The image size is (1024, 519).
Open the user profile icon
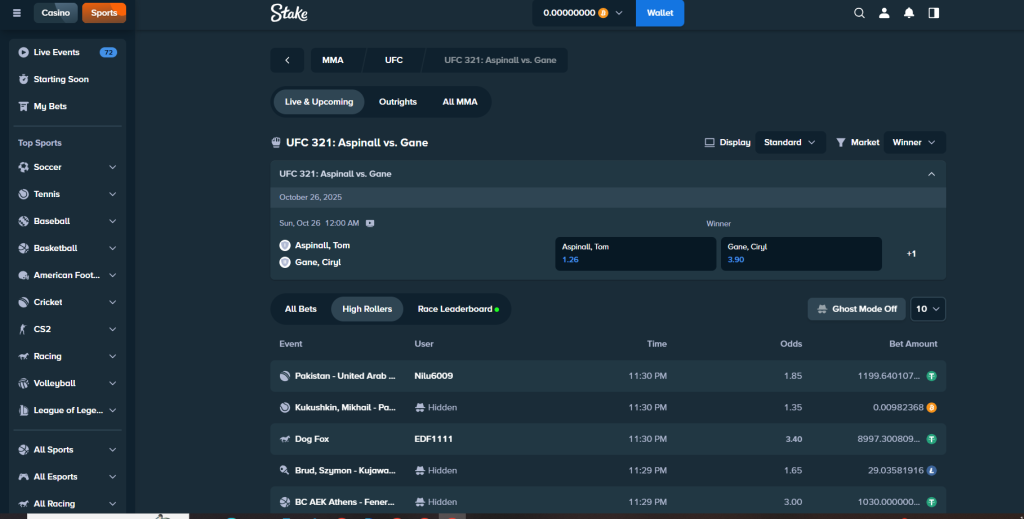tap(884, 13)
